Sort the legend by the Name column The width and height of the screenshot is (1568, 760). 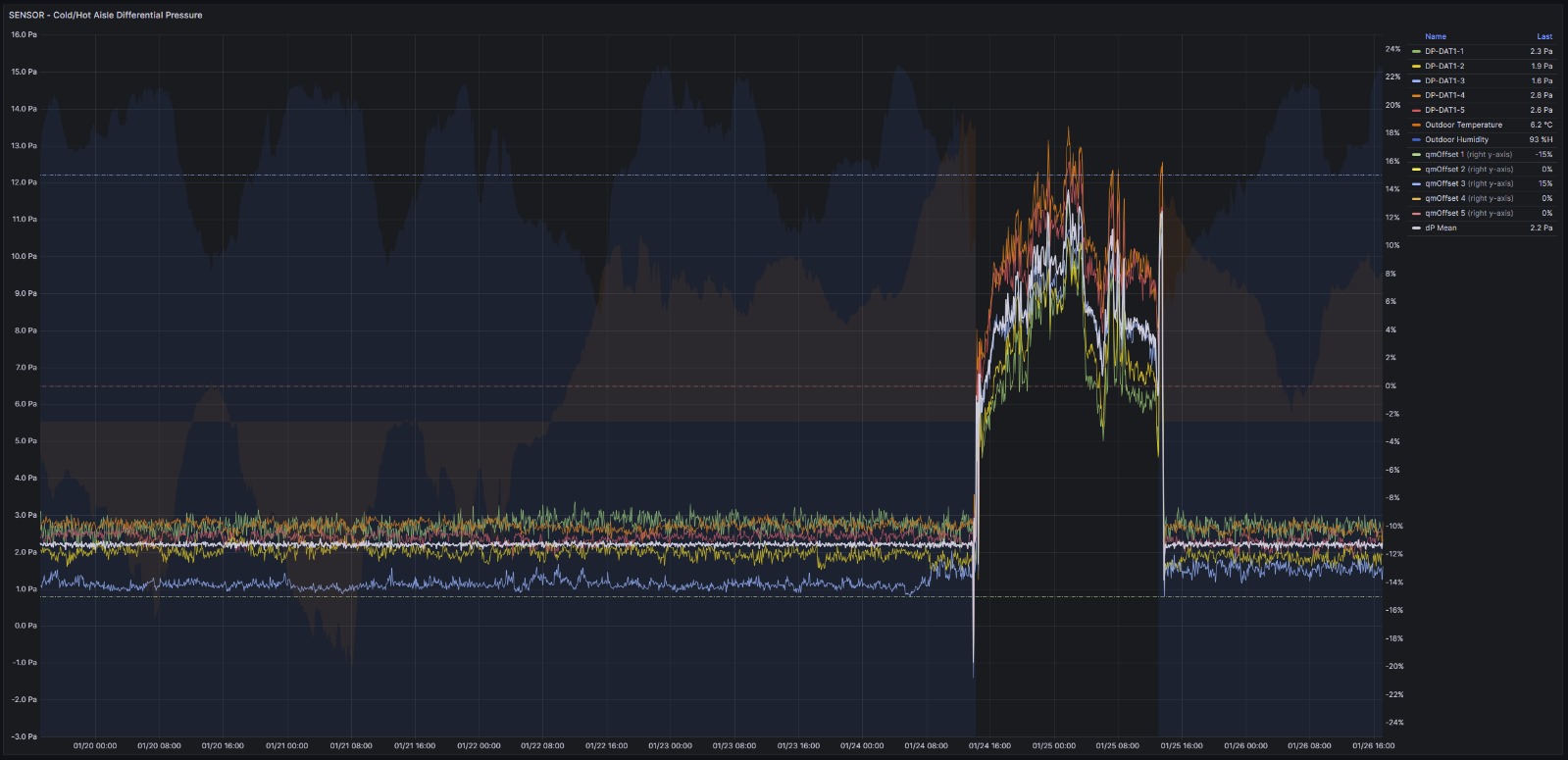[x=1435, y=36]
